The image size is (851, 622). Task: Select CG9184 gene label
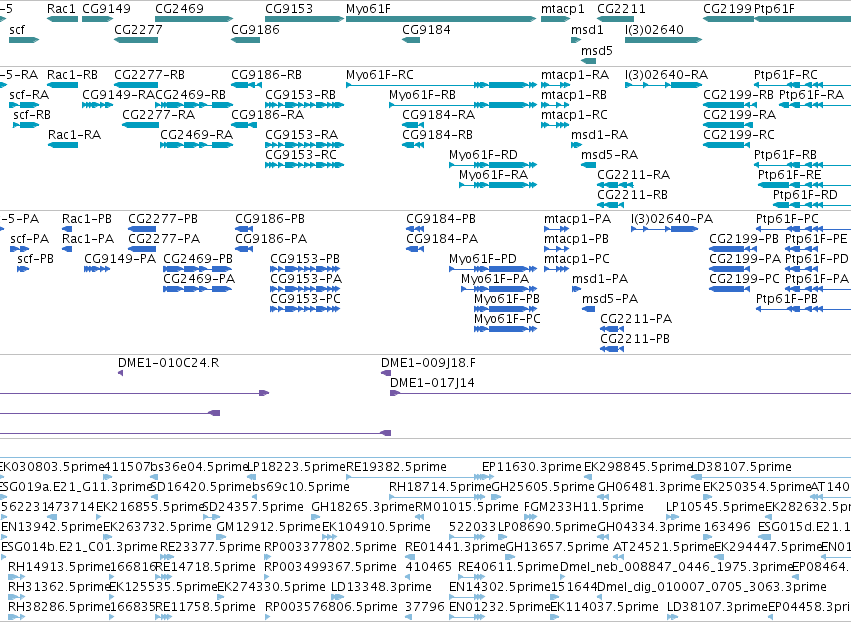(426, 29)
